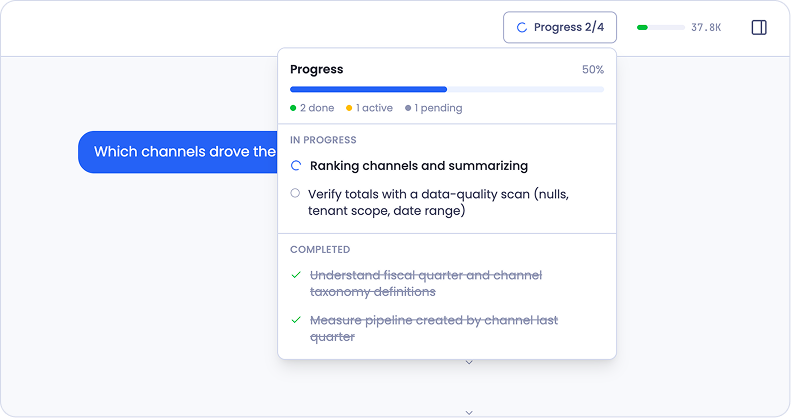This screenshot has width=791, height=418.
Task: Click the IN PROGRESS section header
Action: point(323,140)
